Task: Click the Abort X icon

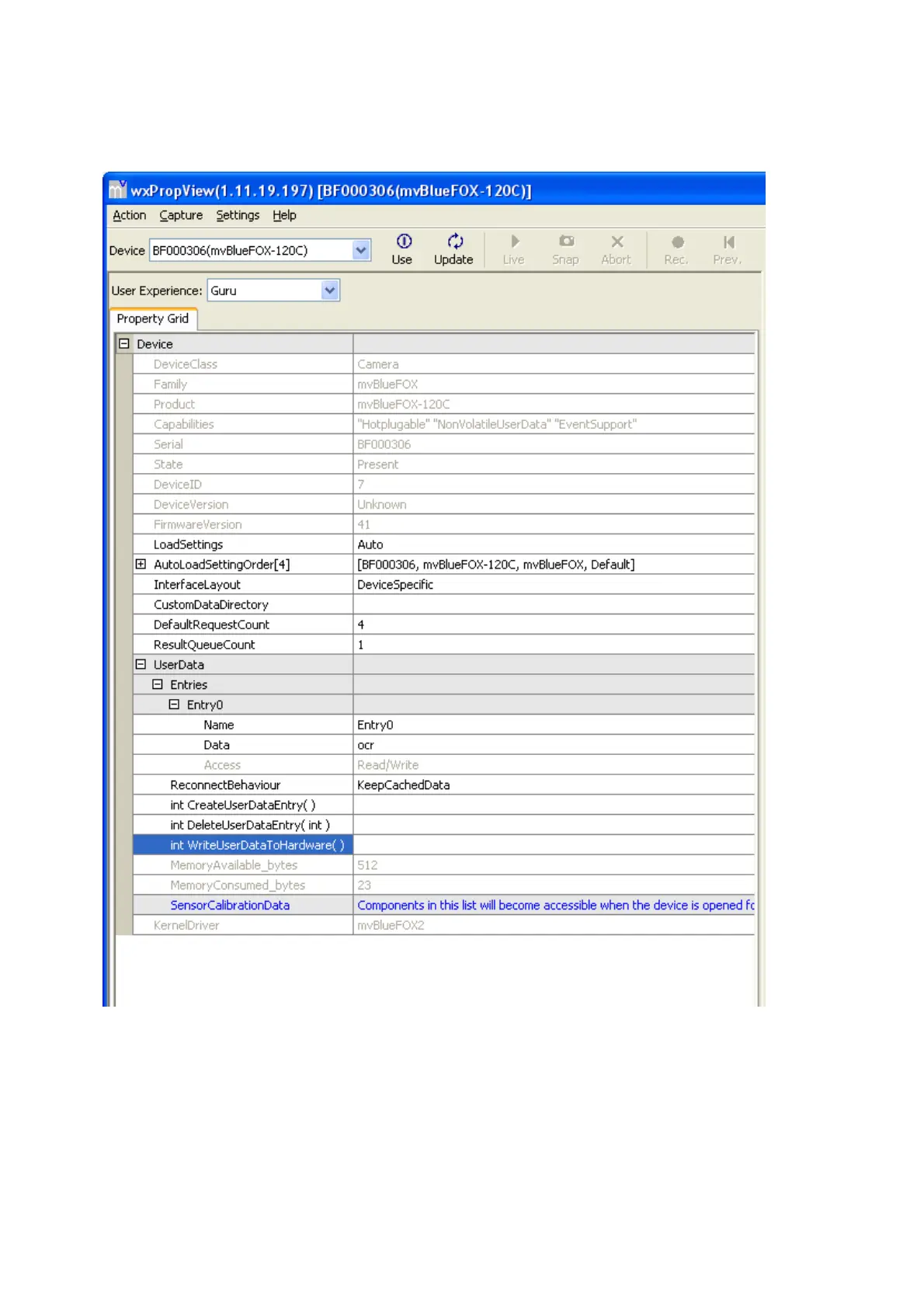Action: 617,242
